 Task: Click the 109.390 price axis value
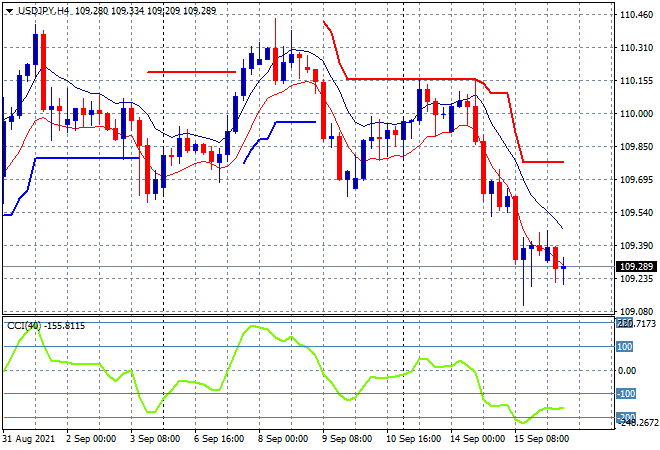click(x=636, y=245)
